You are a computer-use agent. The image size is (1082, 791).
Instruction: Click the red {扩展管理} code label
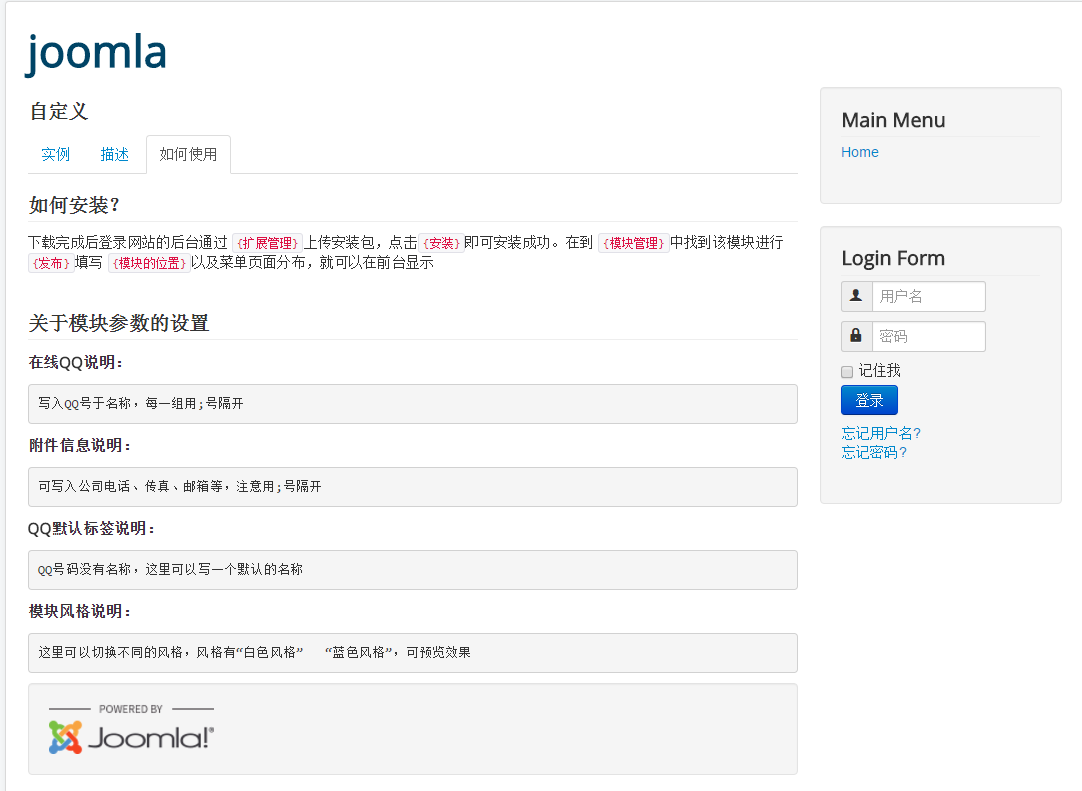pyautogui.click(x=268, y=243)
